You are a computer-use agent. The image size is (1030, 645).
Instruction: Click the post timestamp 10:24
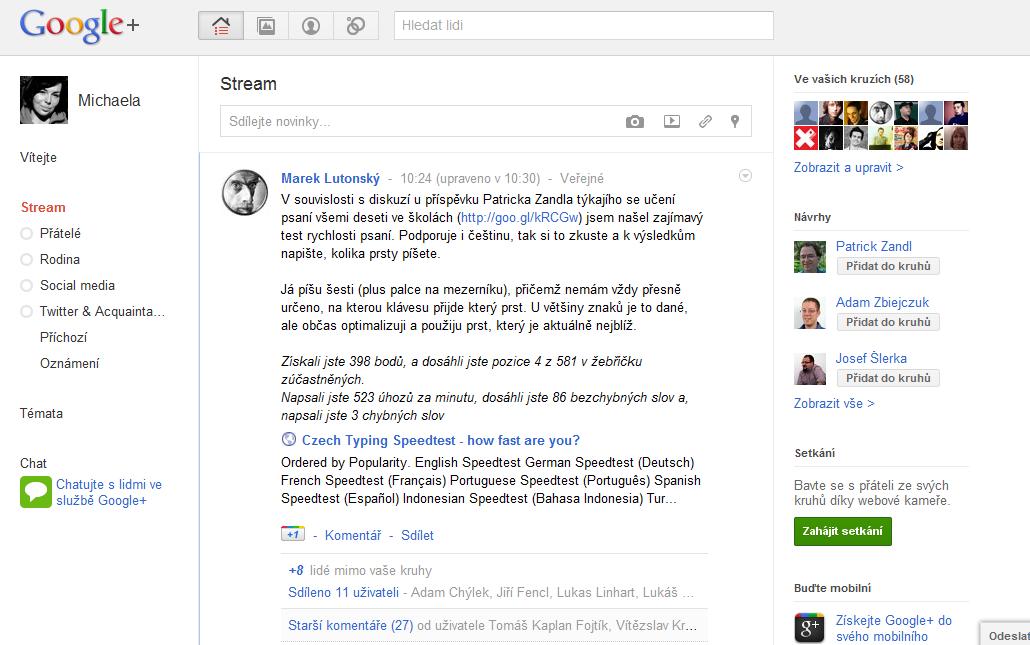tap(416, 179)
